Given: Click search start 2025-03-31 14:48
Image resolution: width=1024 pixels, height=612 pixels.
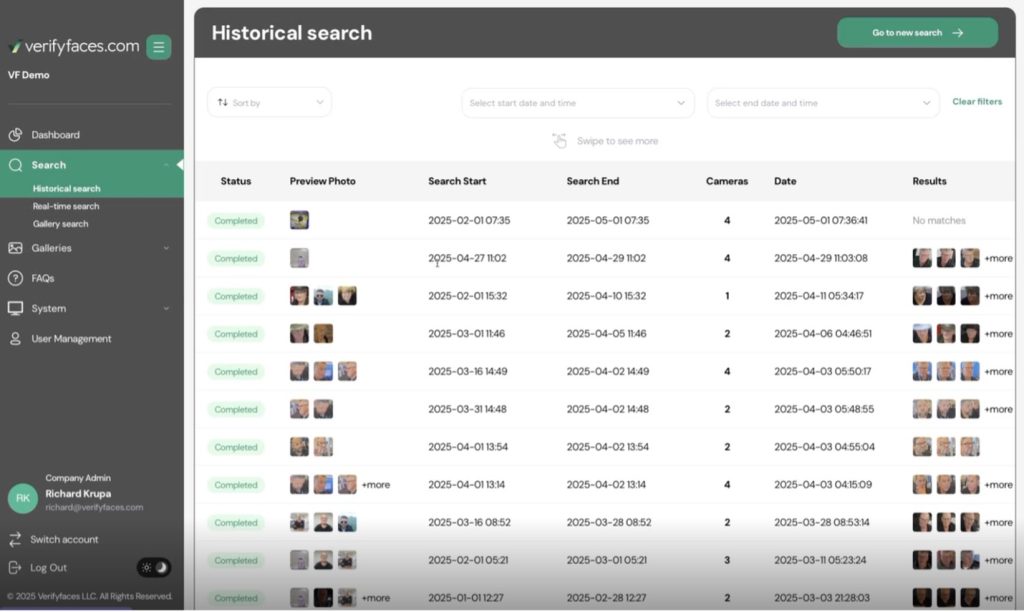Looking at the screenshot, I should (467, 410).
